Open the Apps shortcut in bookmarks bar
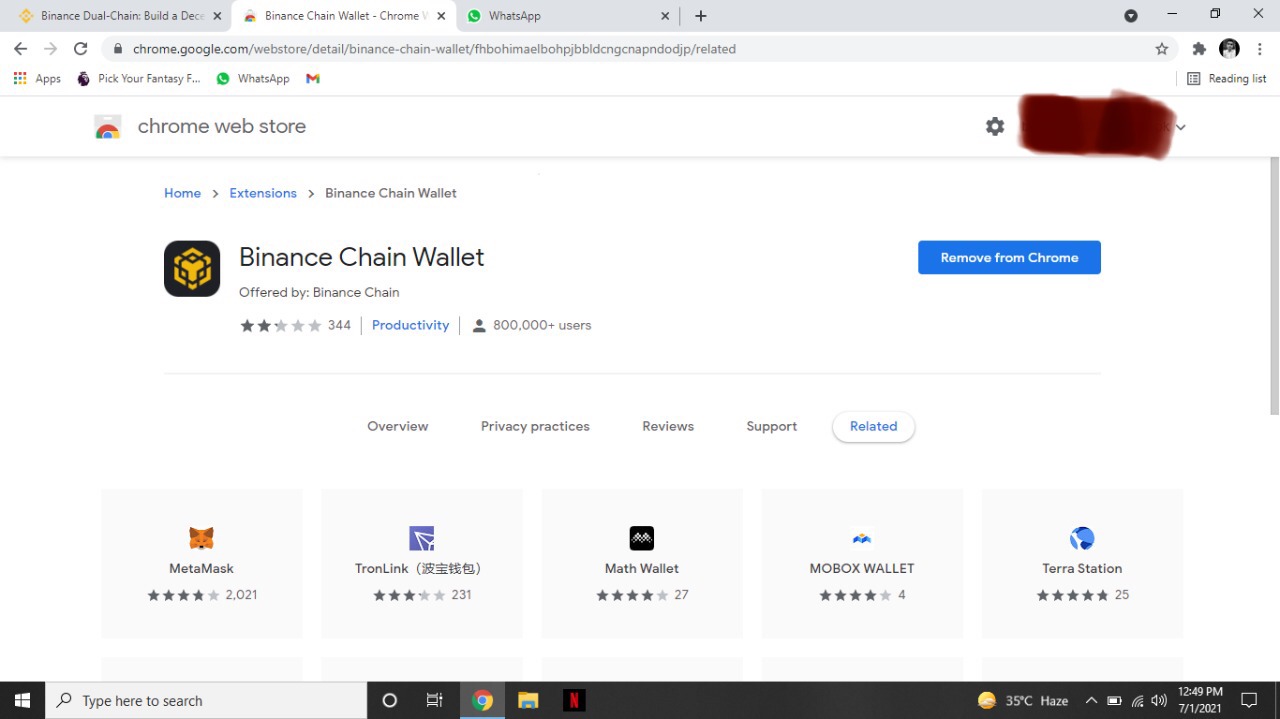Image resolution: width=1280 pixels, height=719 pixels. [x=37, y=78]
